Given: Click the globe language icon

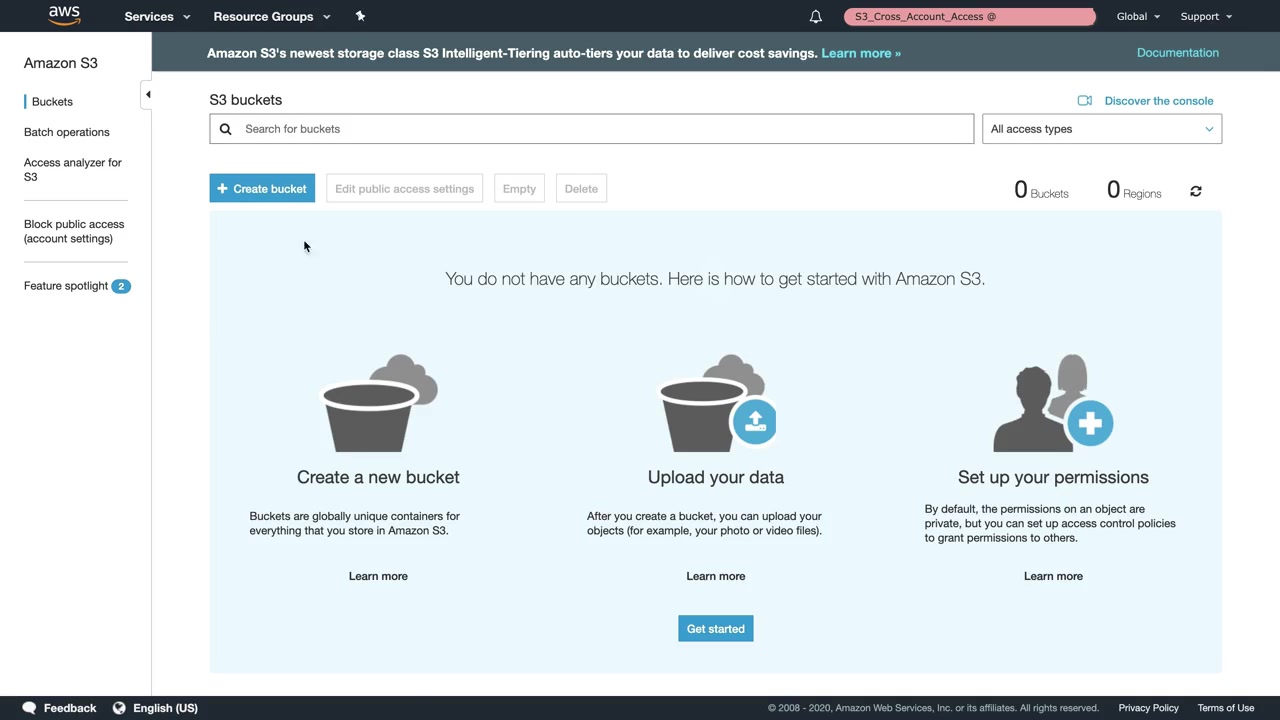Looking at the screenshot, I should tap(119, 708).
